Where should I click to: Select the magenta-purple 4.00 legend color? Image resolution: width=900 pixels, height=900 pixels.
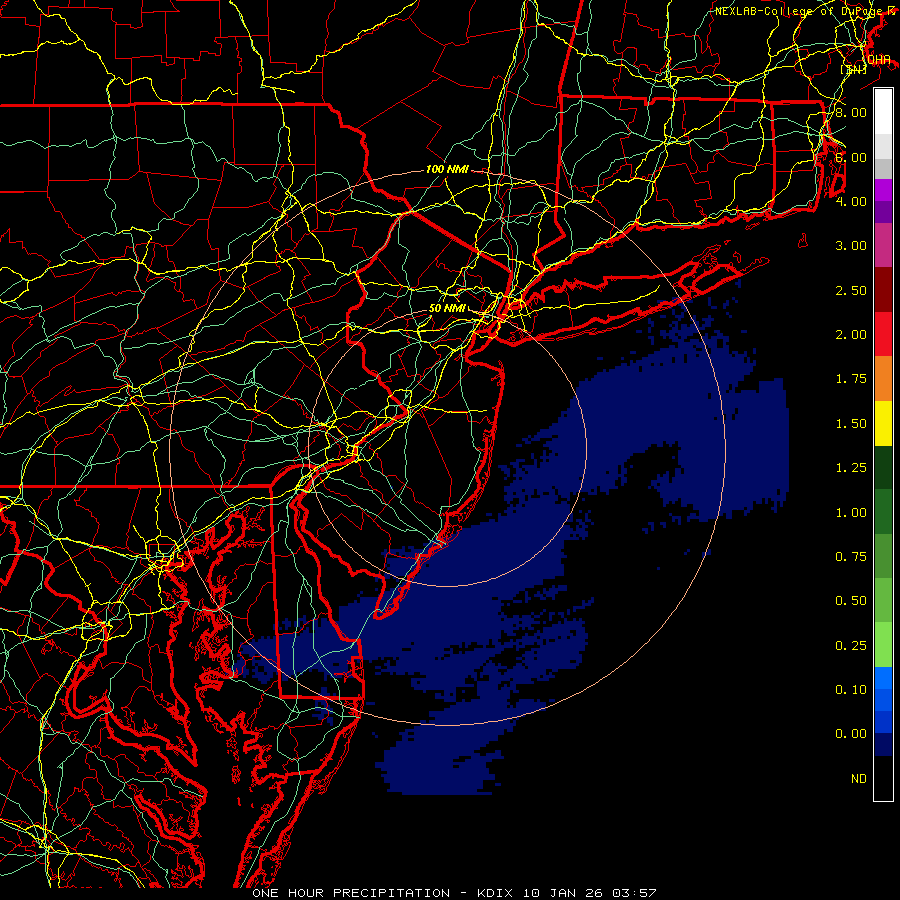883,191
